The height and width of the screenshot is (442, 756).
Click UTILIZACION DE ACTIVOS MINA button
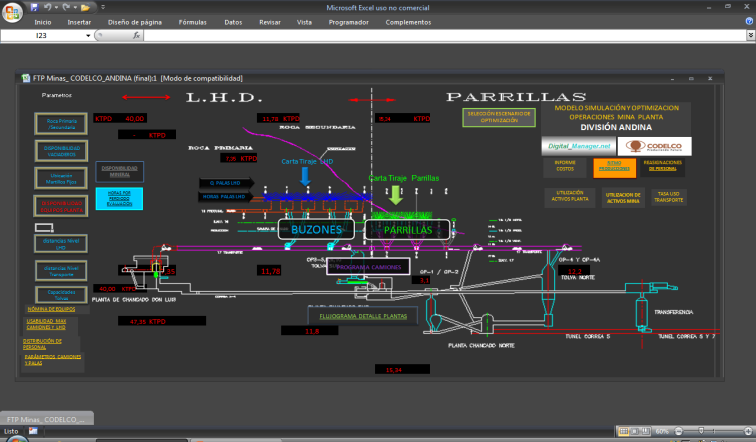click(x=623, y=198)
